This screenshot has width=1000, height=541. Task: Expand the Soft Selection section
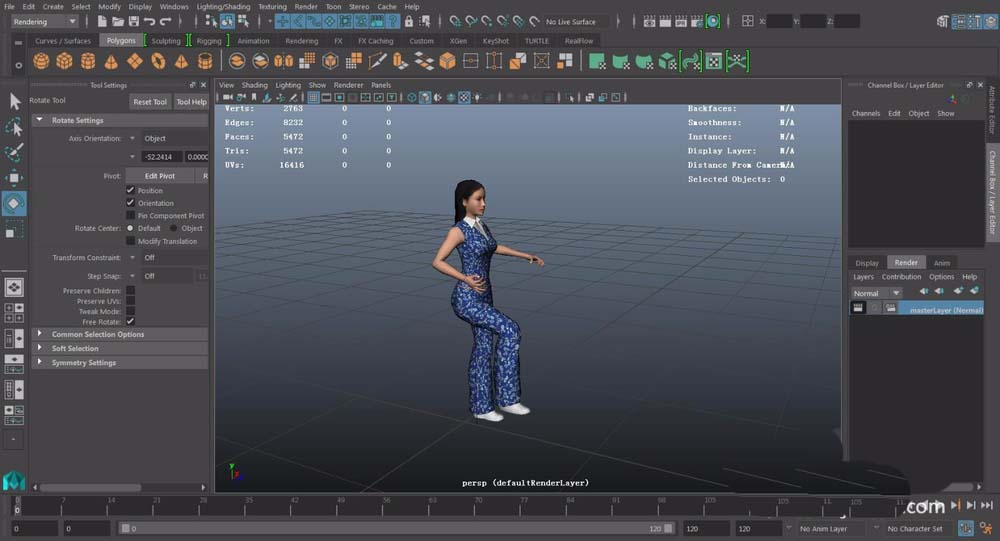tap(75, 348)
